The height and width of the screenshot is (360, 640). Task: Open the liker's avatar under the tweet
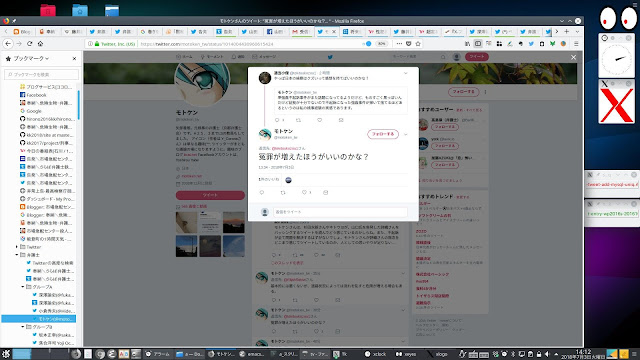[288, 180]
